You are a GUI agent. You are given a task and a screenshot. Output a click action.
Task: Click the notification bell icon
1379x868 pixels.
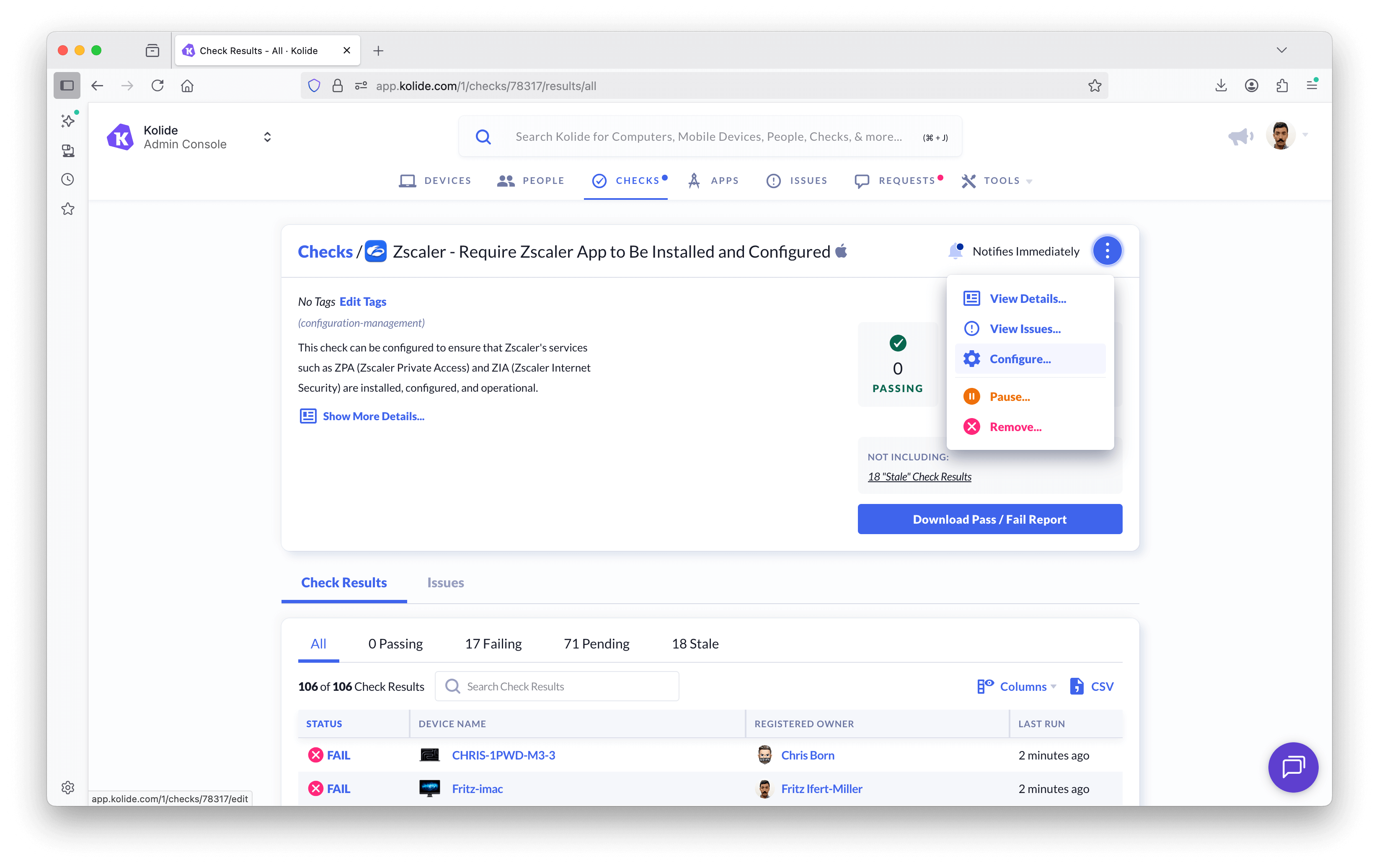point(955,251)
